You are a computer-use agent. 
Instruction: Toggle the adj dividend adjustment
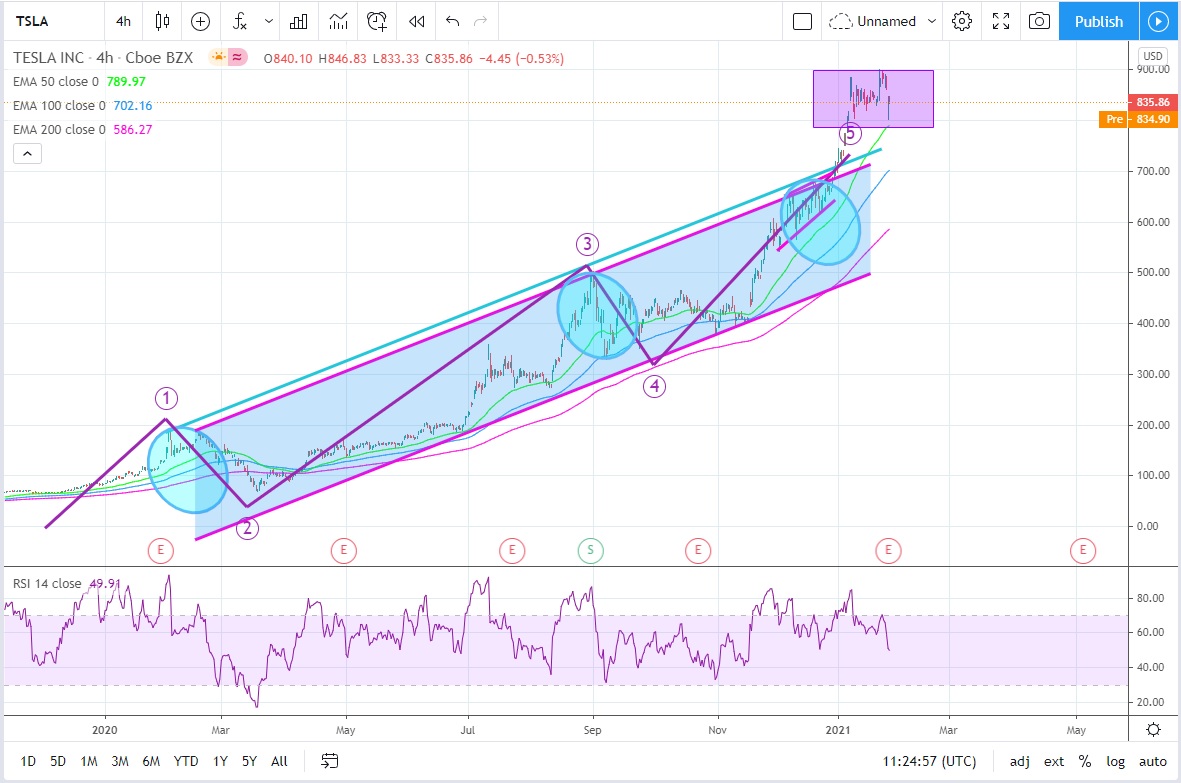point(1020,761)
